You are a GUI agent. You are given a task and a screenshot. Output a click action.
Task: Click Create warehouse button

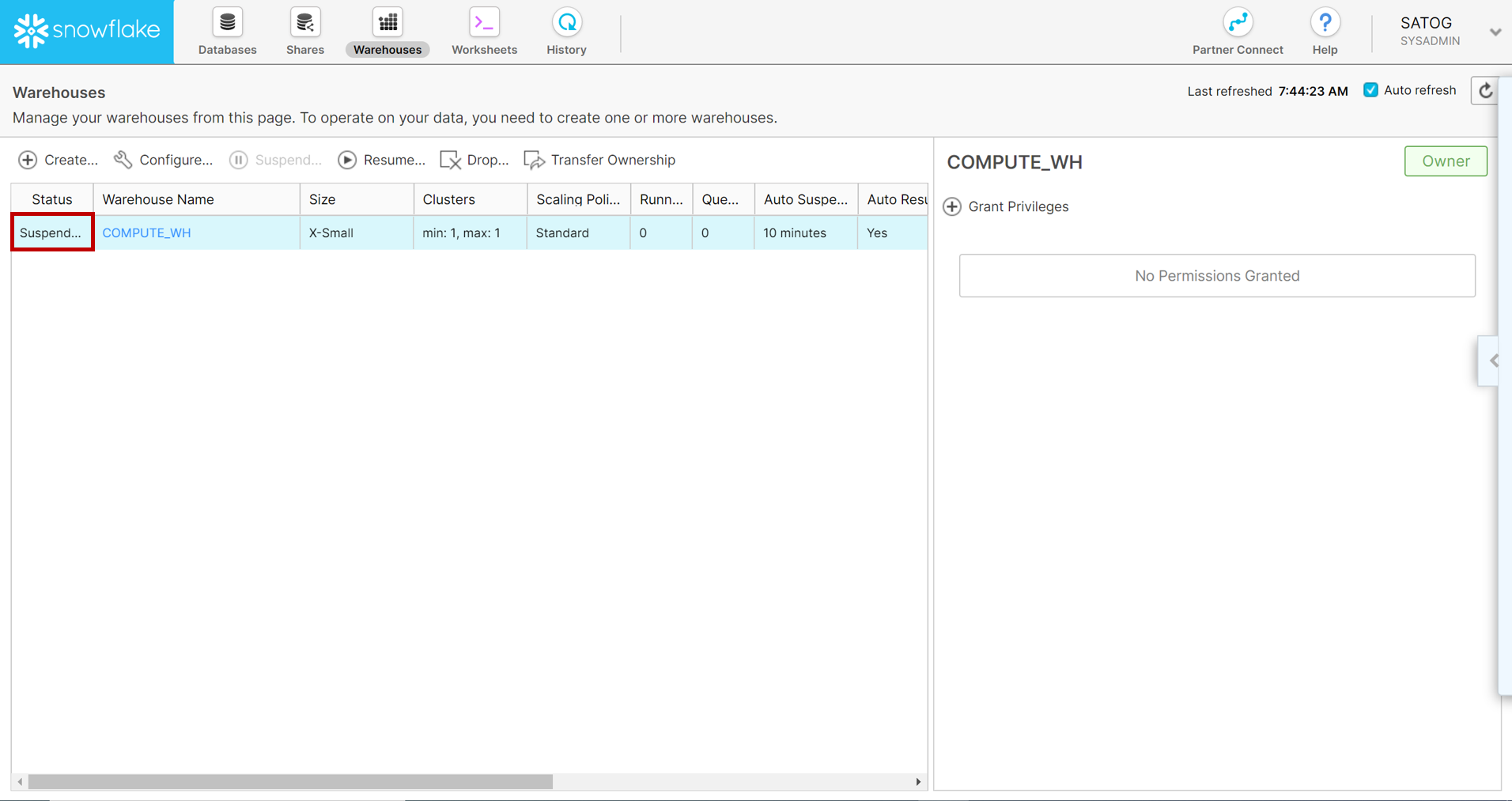(59, 160)
